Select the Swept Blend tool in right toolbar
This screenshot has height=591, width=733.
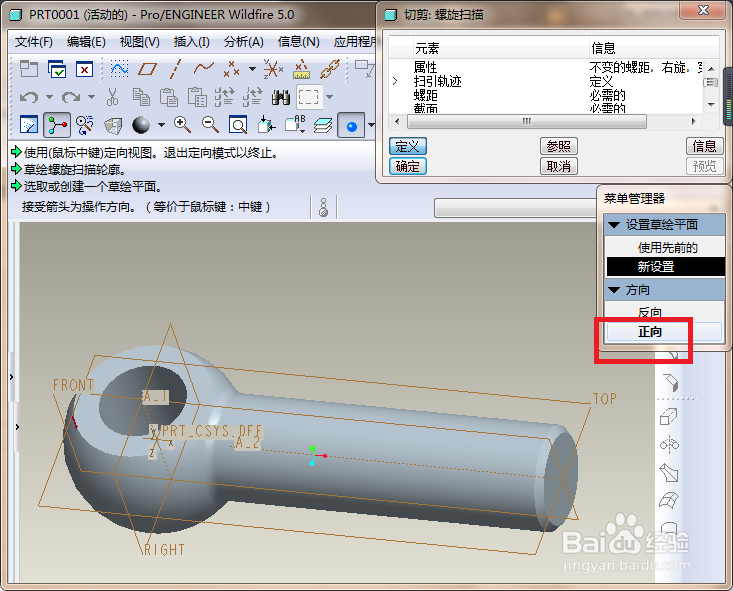coord(669,473)
